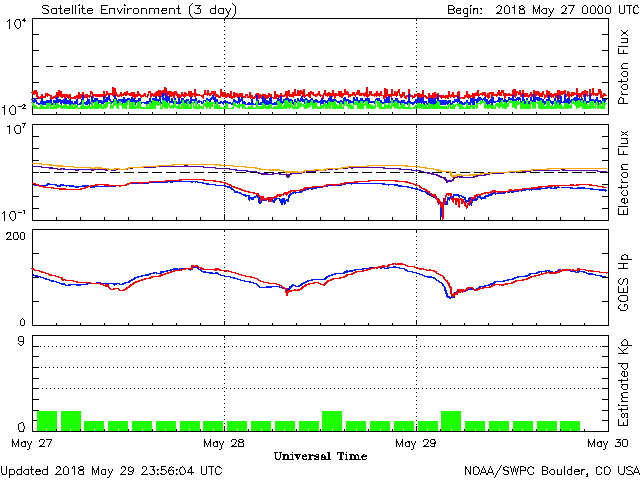Click the 'May 28' date label
The width and height of the screenshot is (640, 480).
[224, 443]
